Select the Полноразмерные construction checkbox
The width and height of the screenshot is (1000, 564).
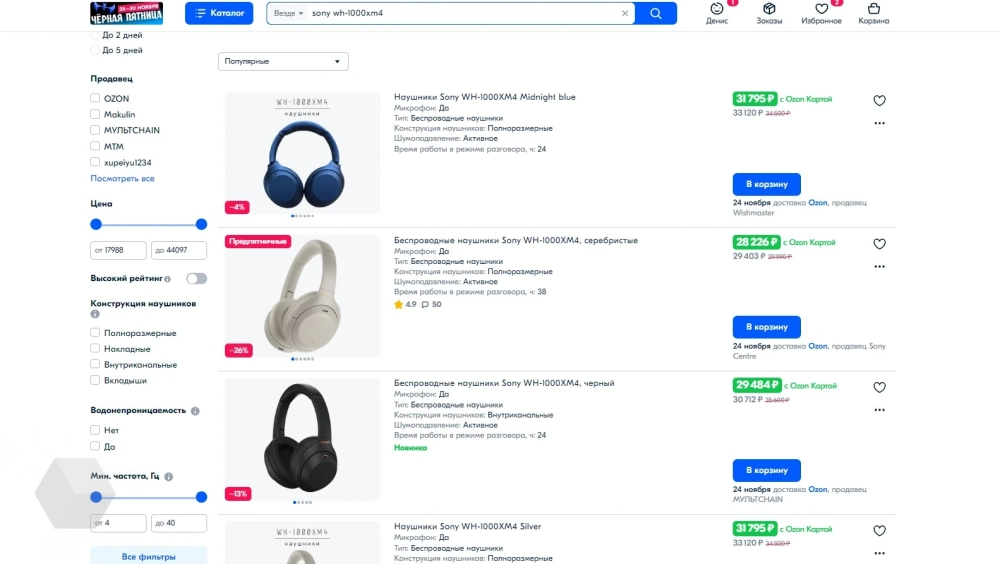click(95, 333)
